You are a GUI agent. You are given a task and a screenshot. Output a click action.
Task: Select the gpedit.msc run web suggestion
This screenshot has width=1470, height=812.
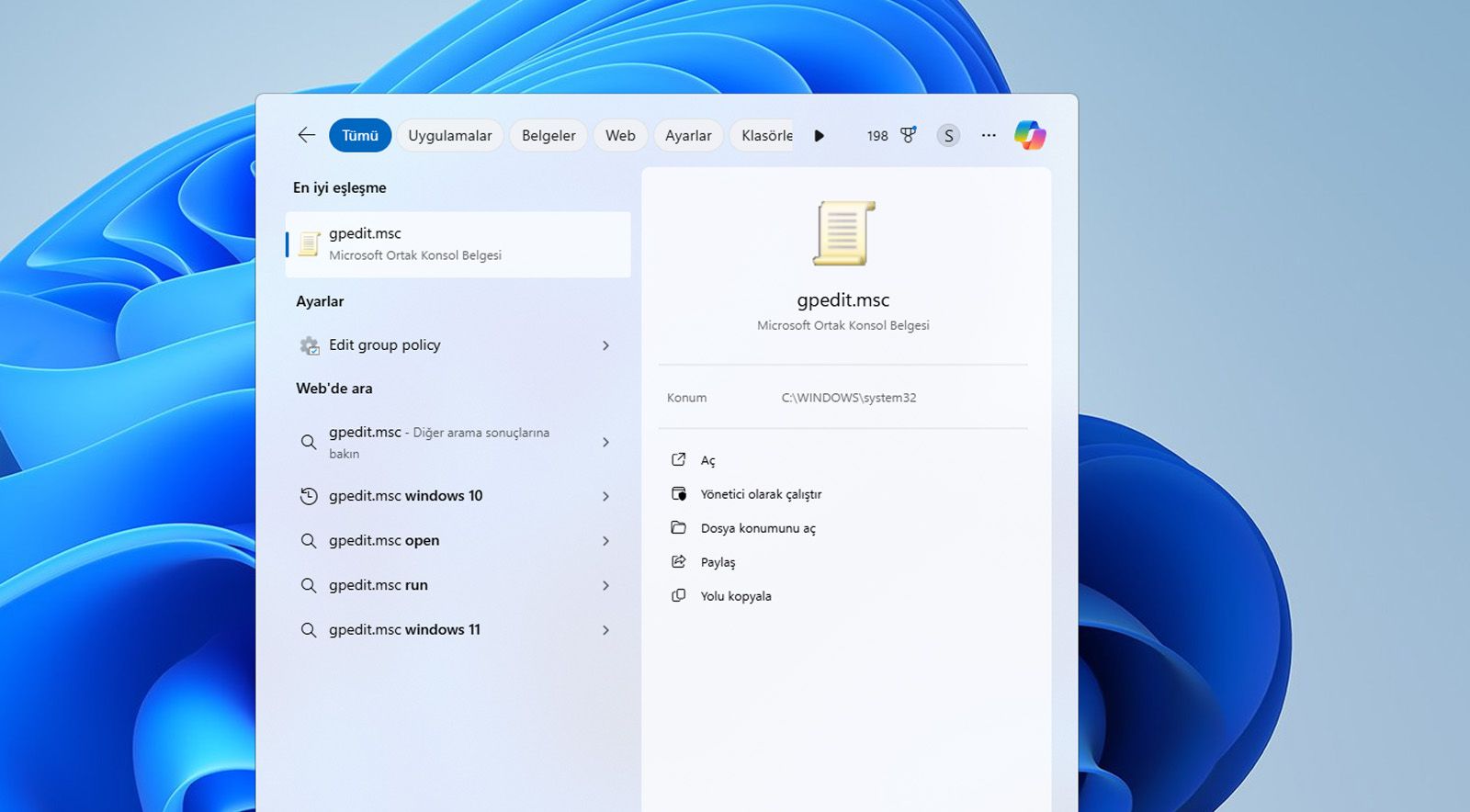[458, 585]
